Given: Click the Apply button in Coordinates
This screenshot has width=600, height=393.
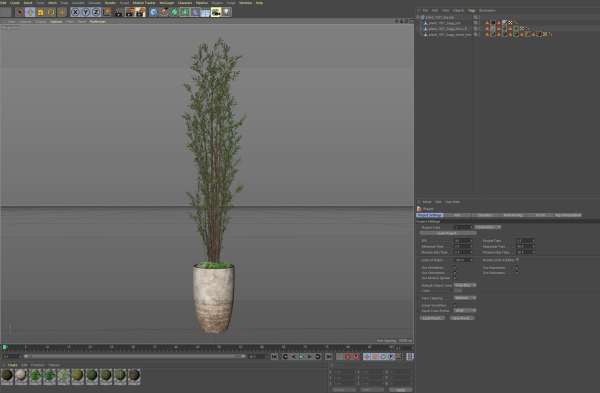Looking at the screenshot, I should [400, 390].
